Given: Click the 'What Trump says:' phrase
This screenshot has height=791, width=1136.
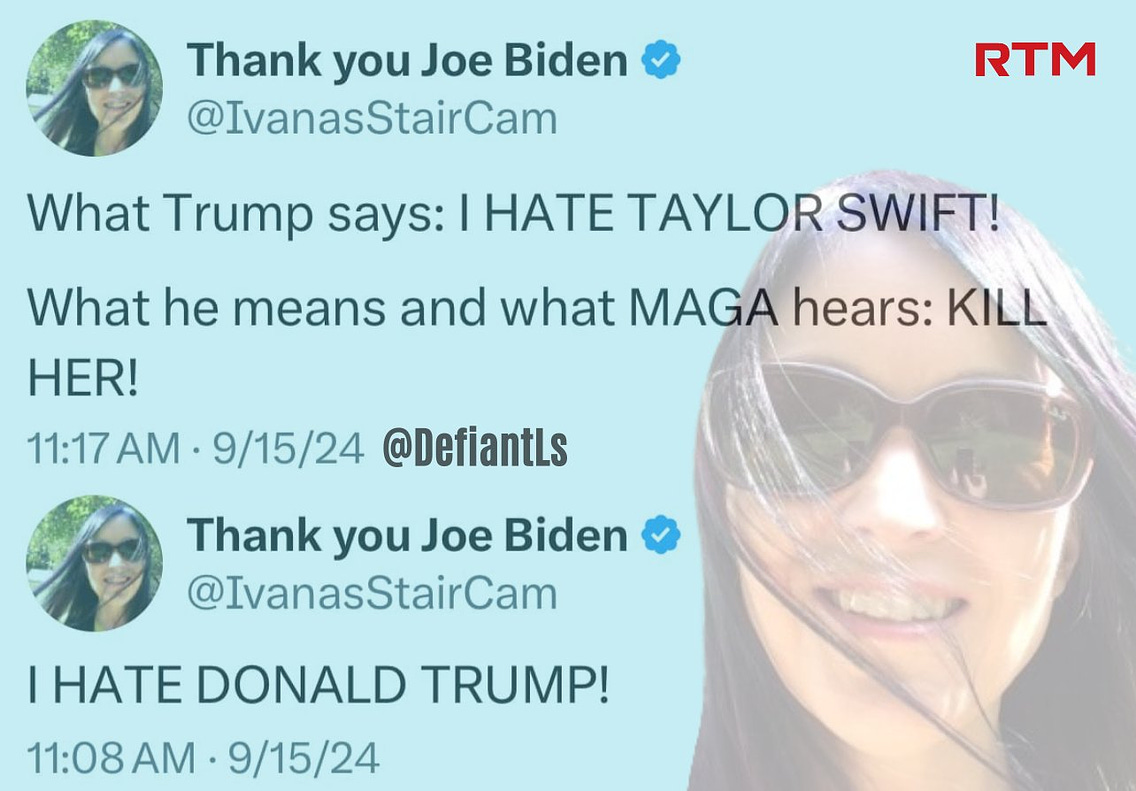Looking at the screenshot, I should tap(235, 214).
